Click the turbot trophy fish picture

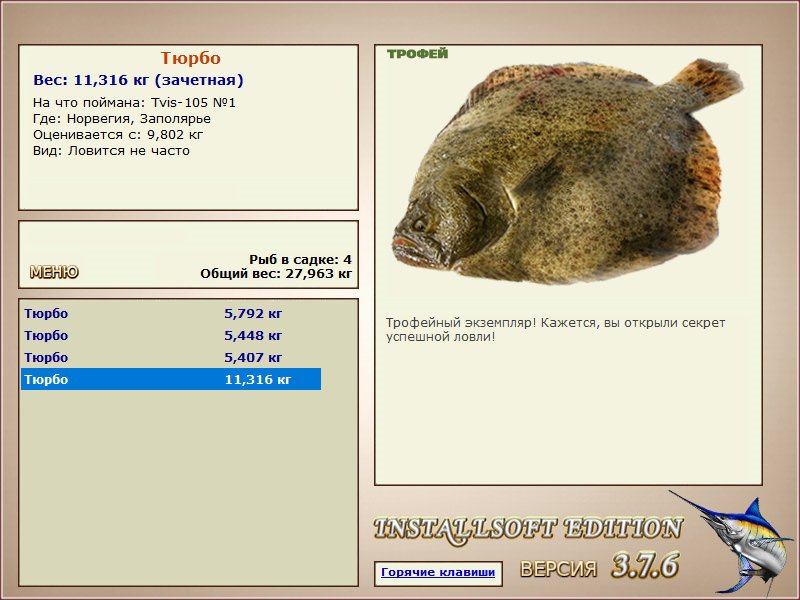tap(567, 172)
